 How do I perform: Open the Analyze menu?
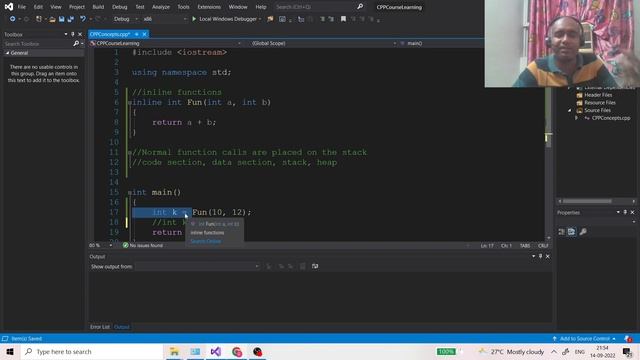(x=161, y=7)
